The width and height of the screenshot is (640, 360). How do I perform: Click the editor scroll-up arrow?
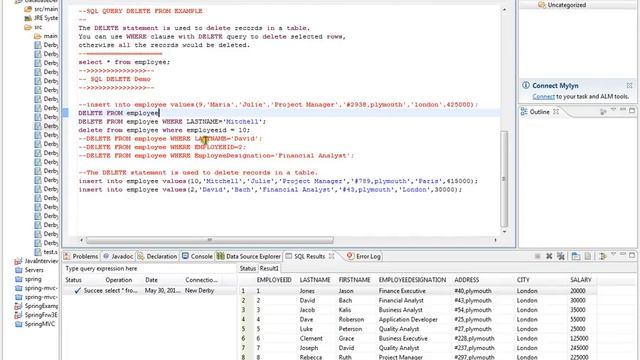504,9
